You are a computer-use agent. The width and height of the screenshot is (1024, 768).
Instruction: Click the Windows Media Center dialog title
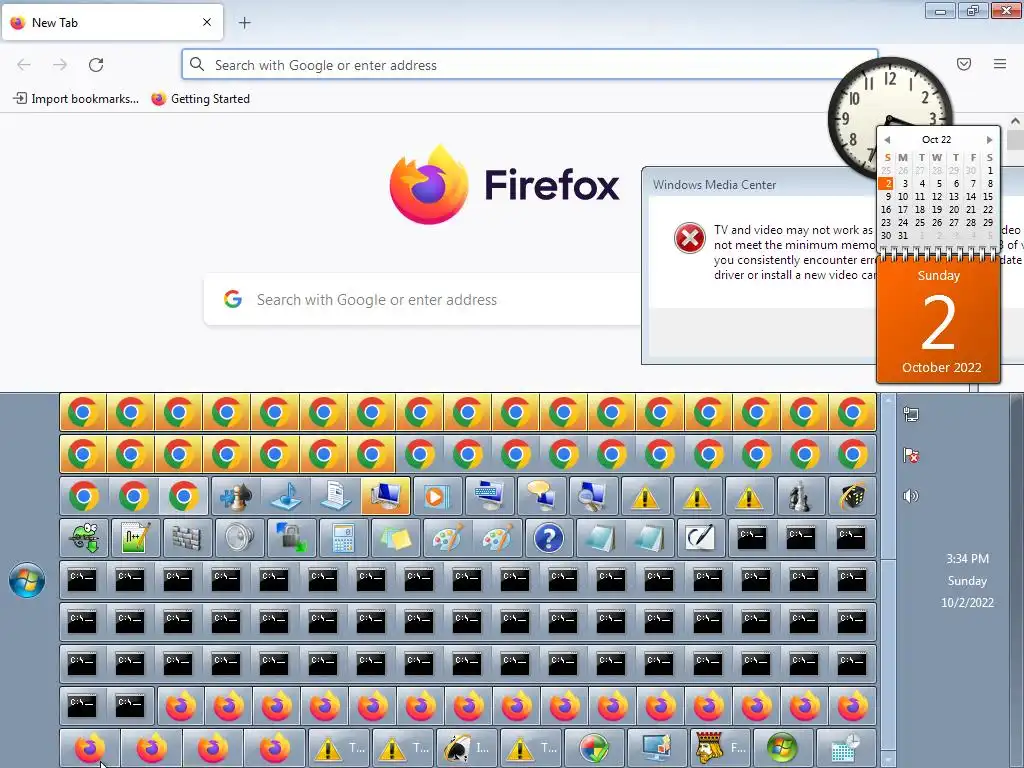[x=714, y=185]
